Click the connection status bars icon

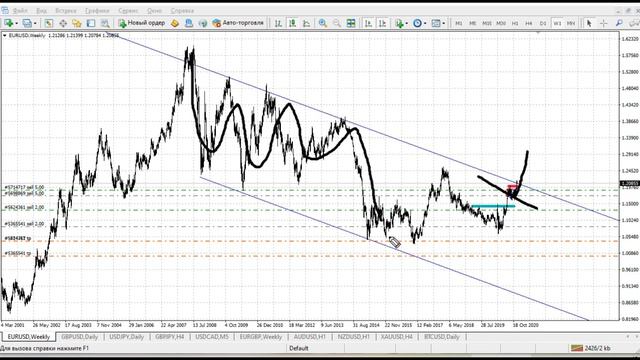coord(577,348)
